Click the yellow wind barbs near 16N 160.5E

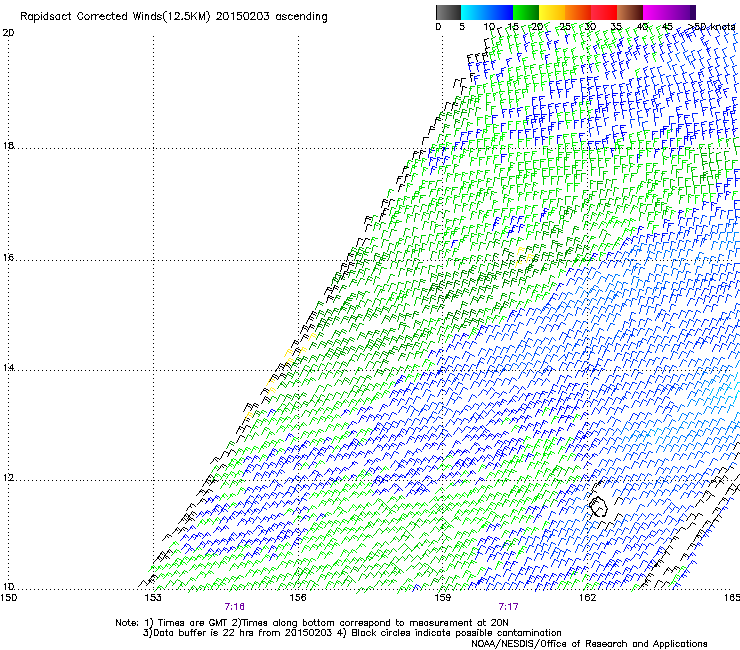tap(524, 255)
